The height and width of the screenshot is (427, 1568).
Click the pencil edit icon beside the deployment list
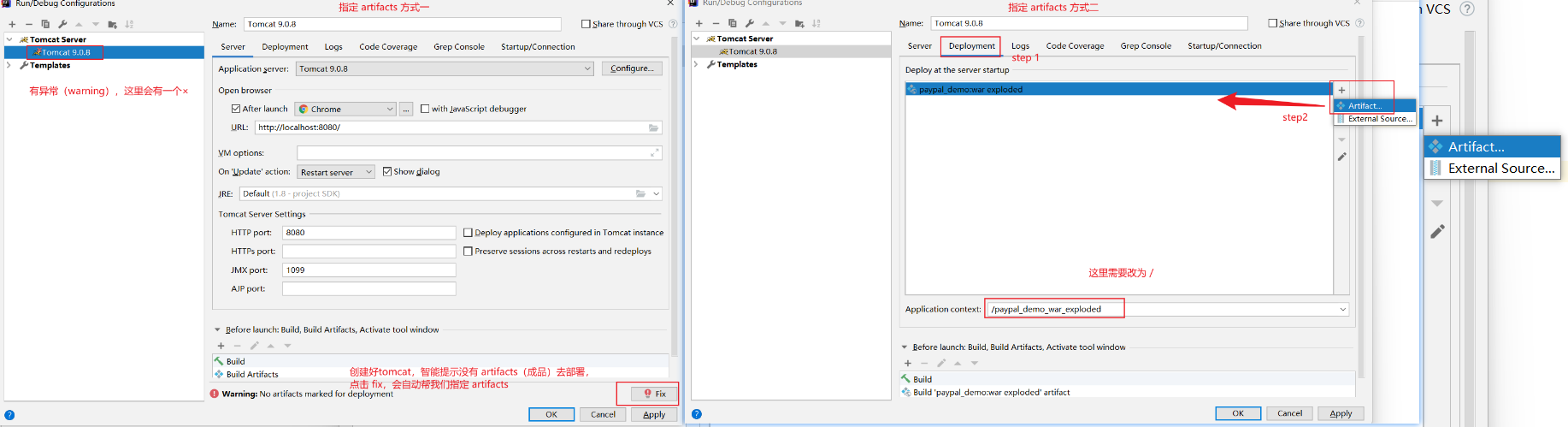pos(1341,157)
